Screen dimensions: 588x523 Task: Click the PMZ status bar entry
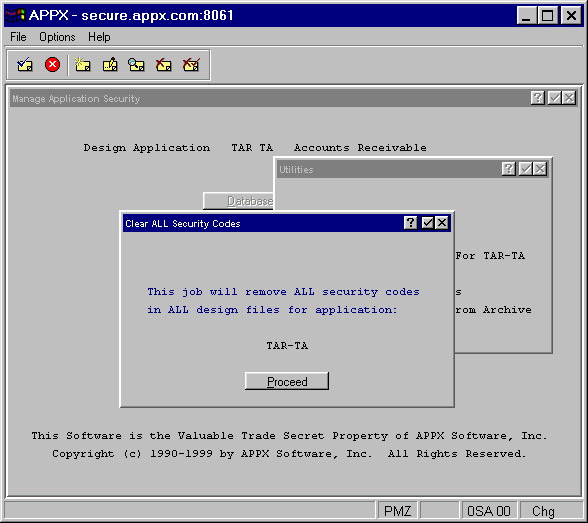pyautogui.click(x=398, y=511)
